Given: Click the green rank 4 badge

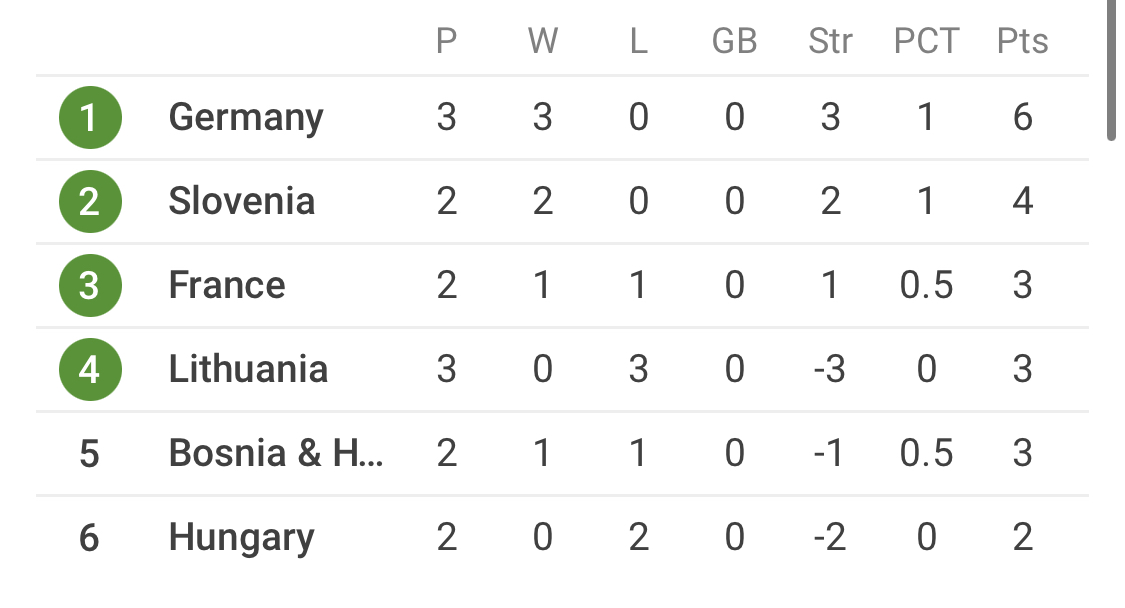Looking at the screenshot, I should pos(89,370).
